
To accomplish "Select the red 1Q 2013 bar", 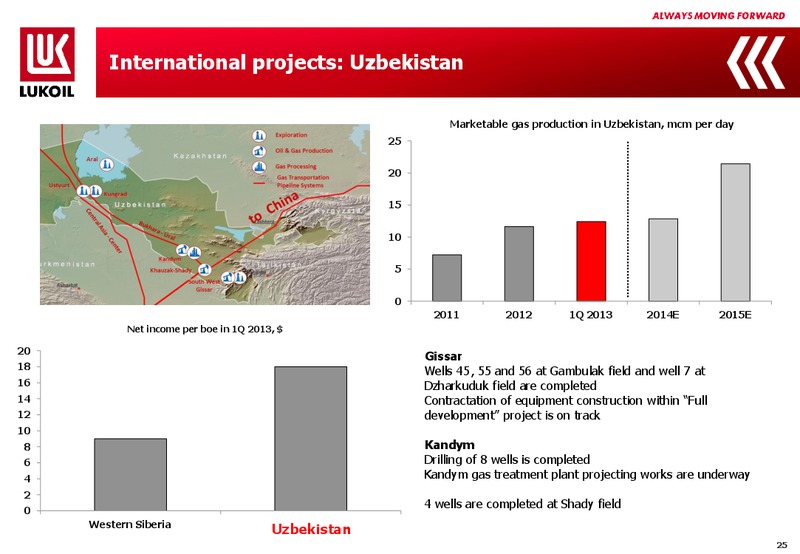I will tap(591, 261).
